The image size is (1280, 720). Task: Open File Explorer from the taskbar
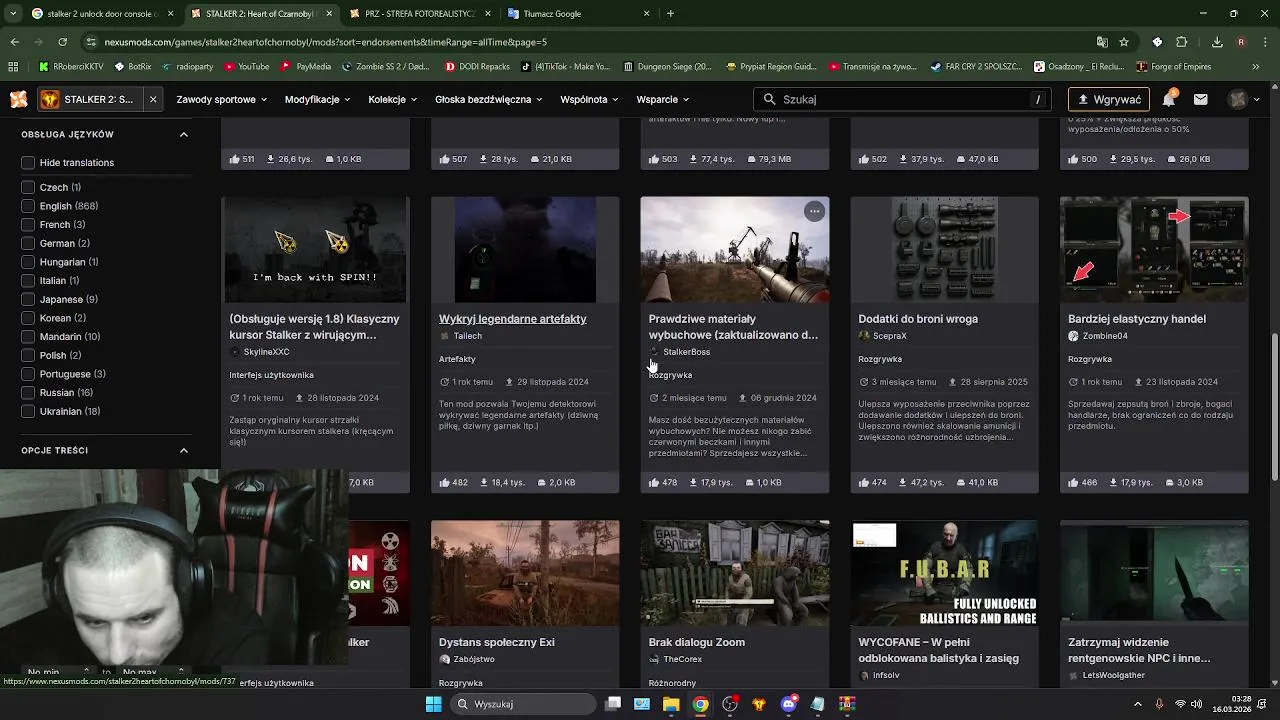click(671, 704)
